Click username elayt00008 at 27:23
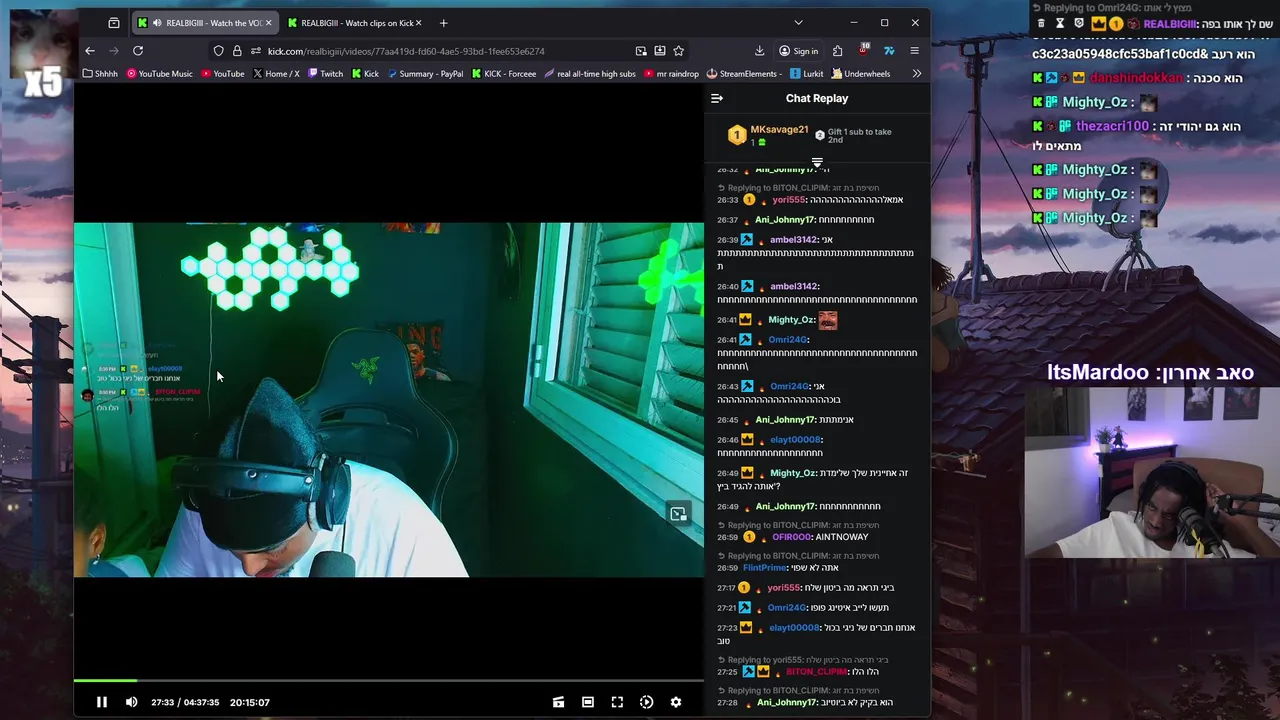This screenshot has height=720, width=1280. point(794,628)
